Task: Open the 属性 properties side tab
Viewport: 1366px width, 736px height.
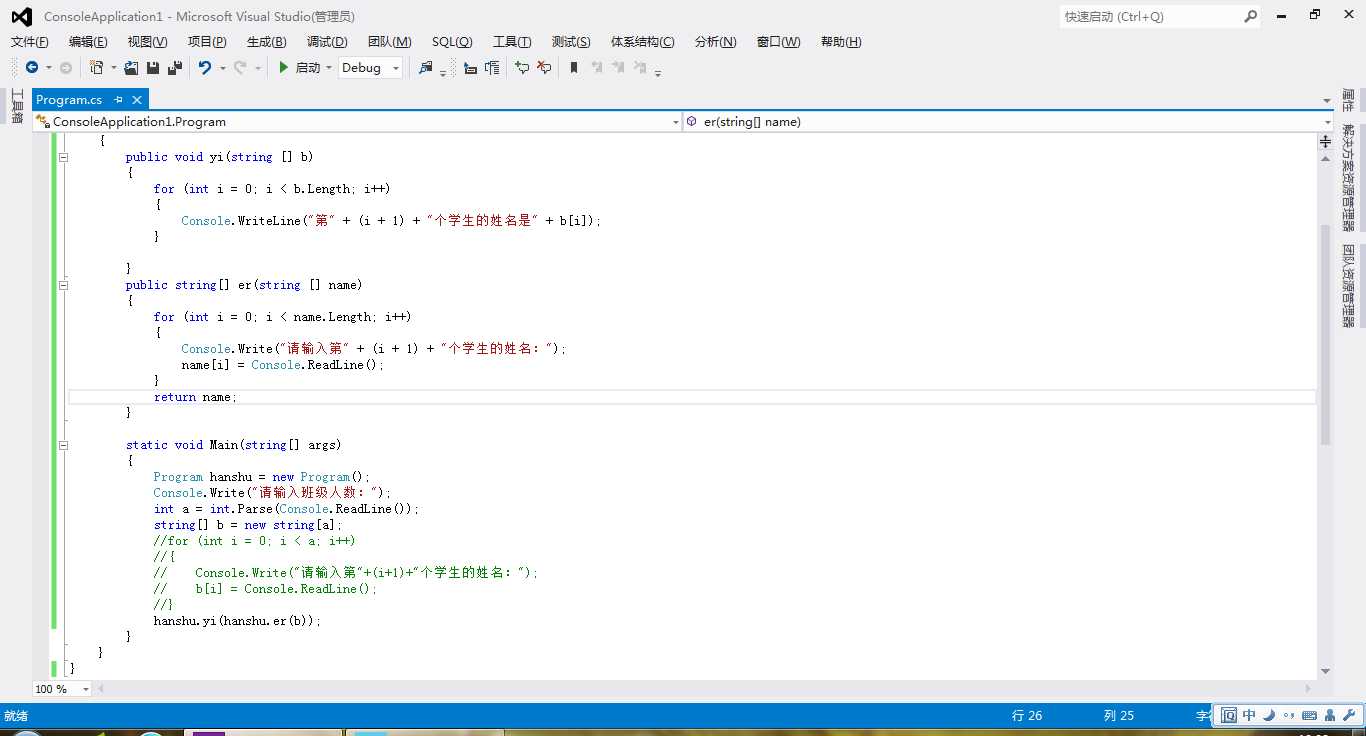Action: (1349, 100)
